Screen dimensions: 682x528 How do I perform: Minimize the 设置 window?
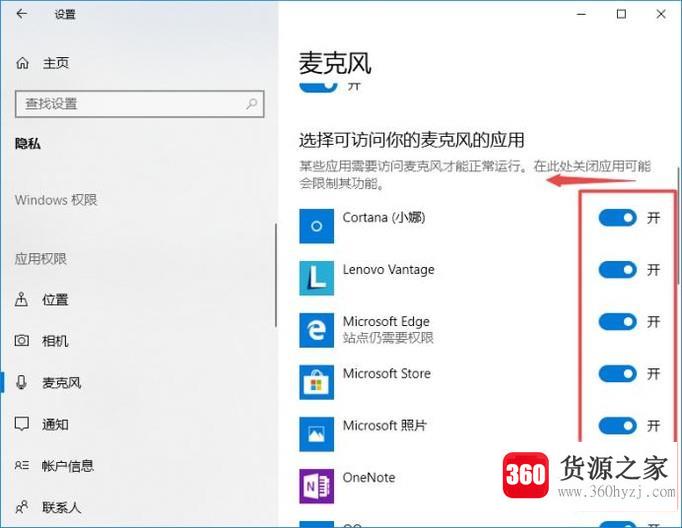pos(582,14)
